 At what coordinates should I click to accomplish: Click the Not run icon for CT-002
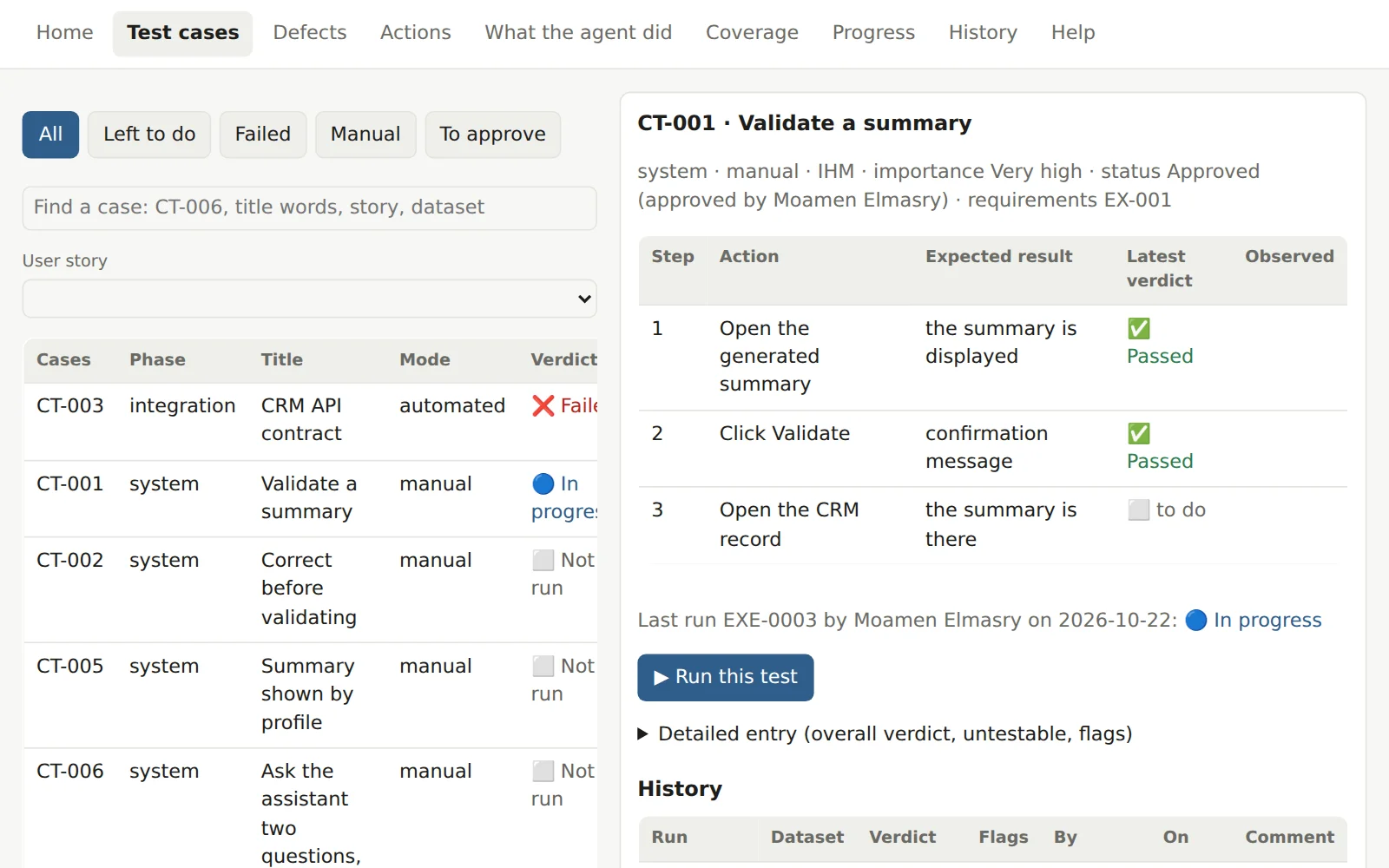[x=543, y=560]
